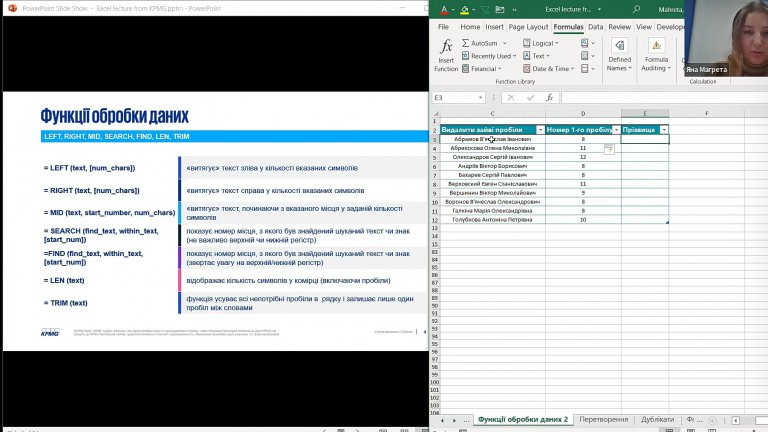Screen dimensions: 768x432
Task: Switch to the View ribbon tab
Action: click(x=644, y=27)
